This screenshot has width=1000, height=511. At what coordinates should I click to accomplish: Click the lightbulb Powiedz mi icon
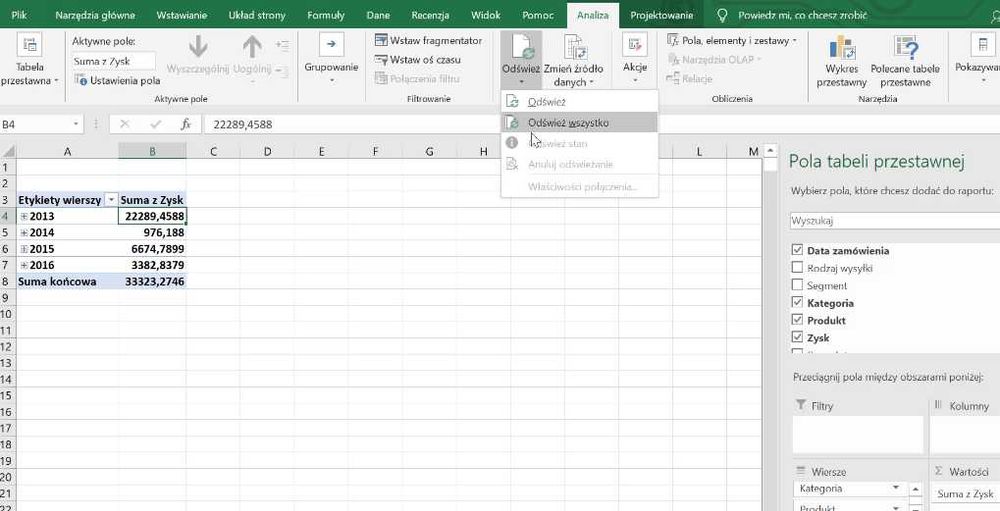point(722,15)
